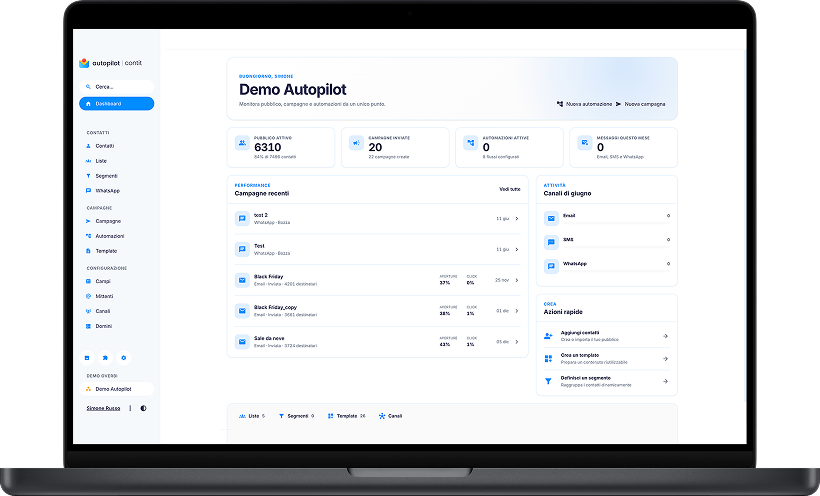
Task: Click the first round icon button above Demo Overdi
Action: 87,358
